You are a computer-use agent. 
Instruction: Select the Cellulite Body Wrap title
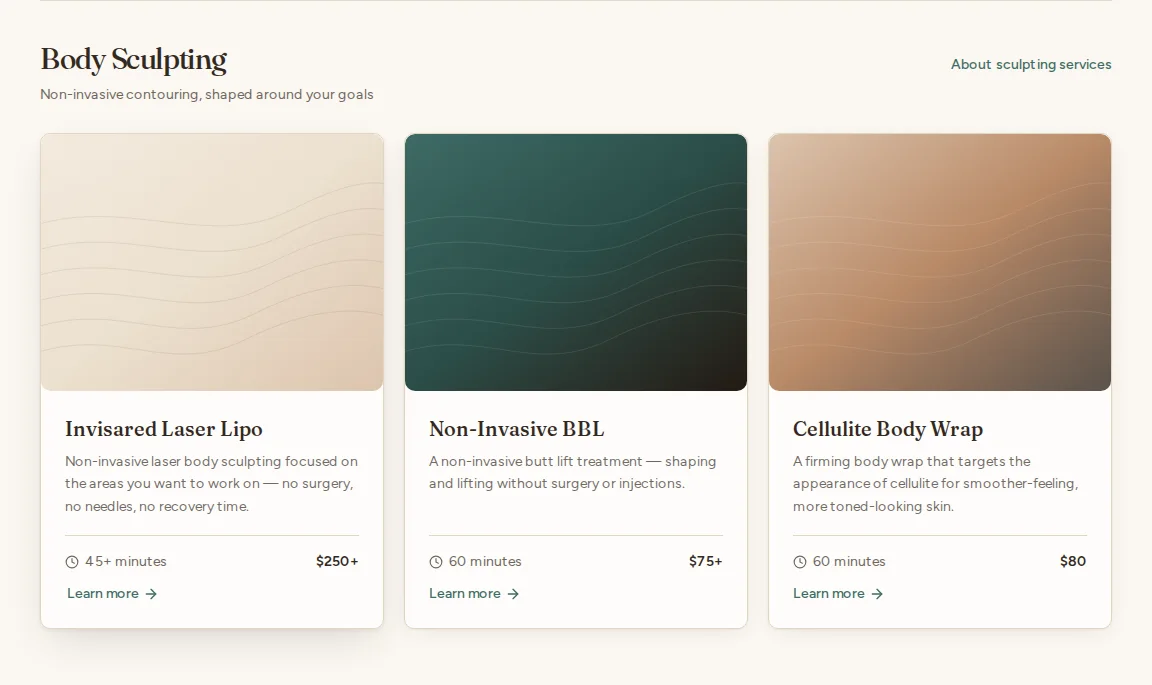point(888,429)
